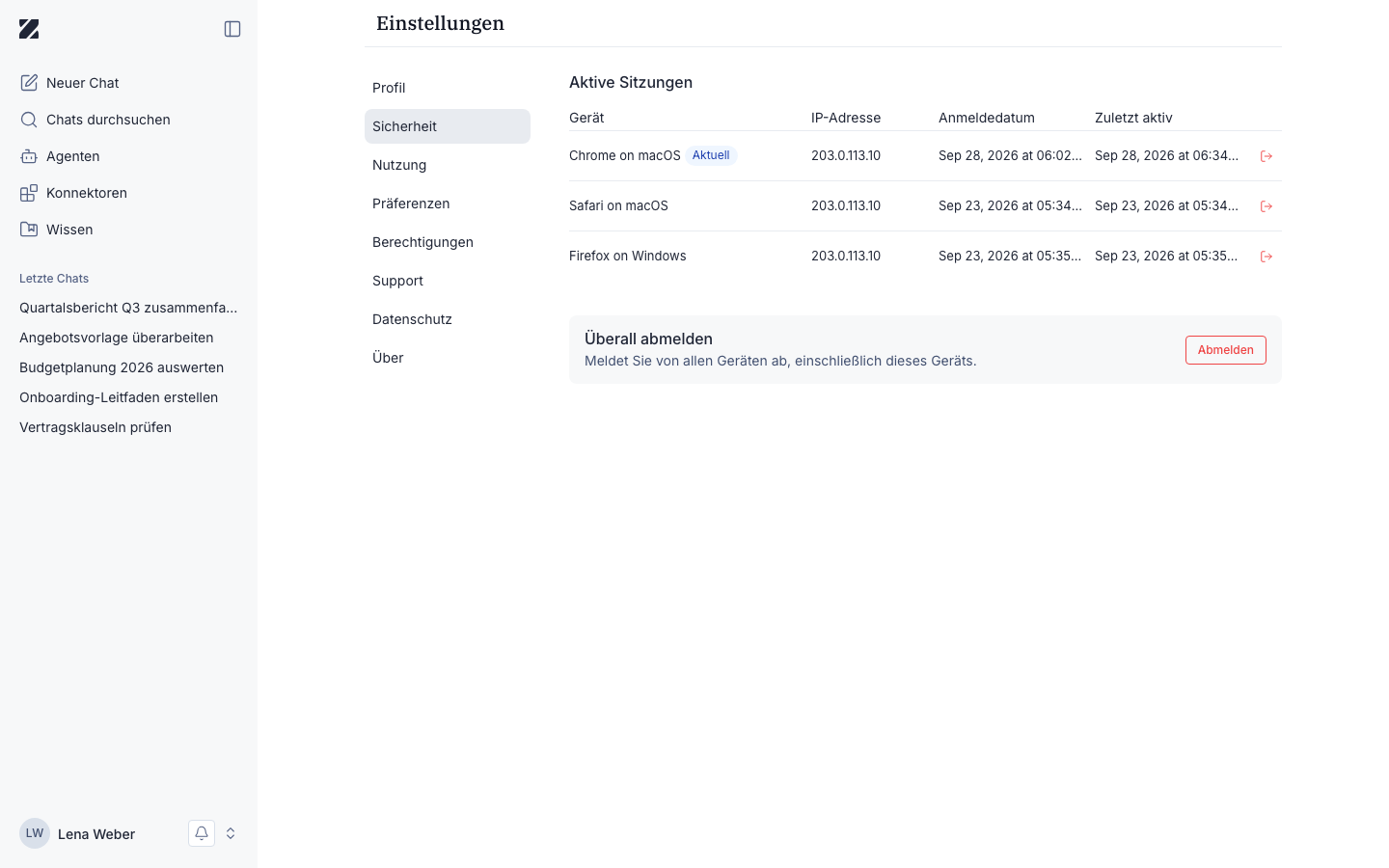Sign out the Chrome on macOS session
The image size is (1389, 868).
(1266, 156)
